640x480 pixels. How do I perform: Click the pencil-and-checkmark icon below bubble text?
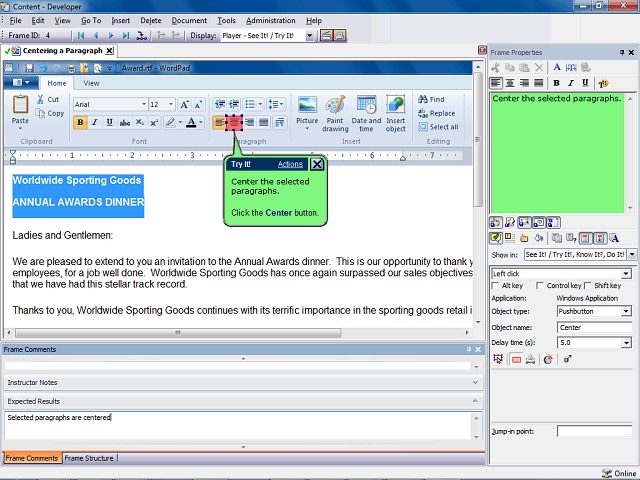tap(510, 222)
